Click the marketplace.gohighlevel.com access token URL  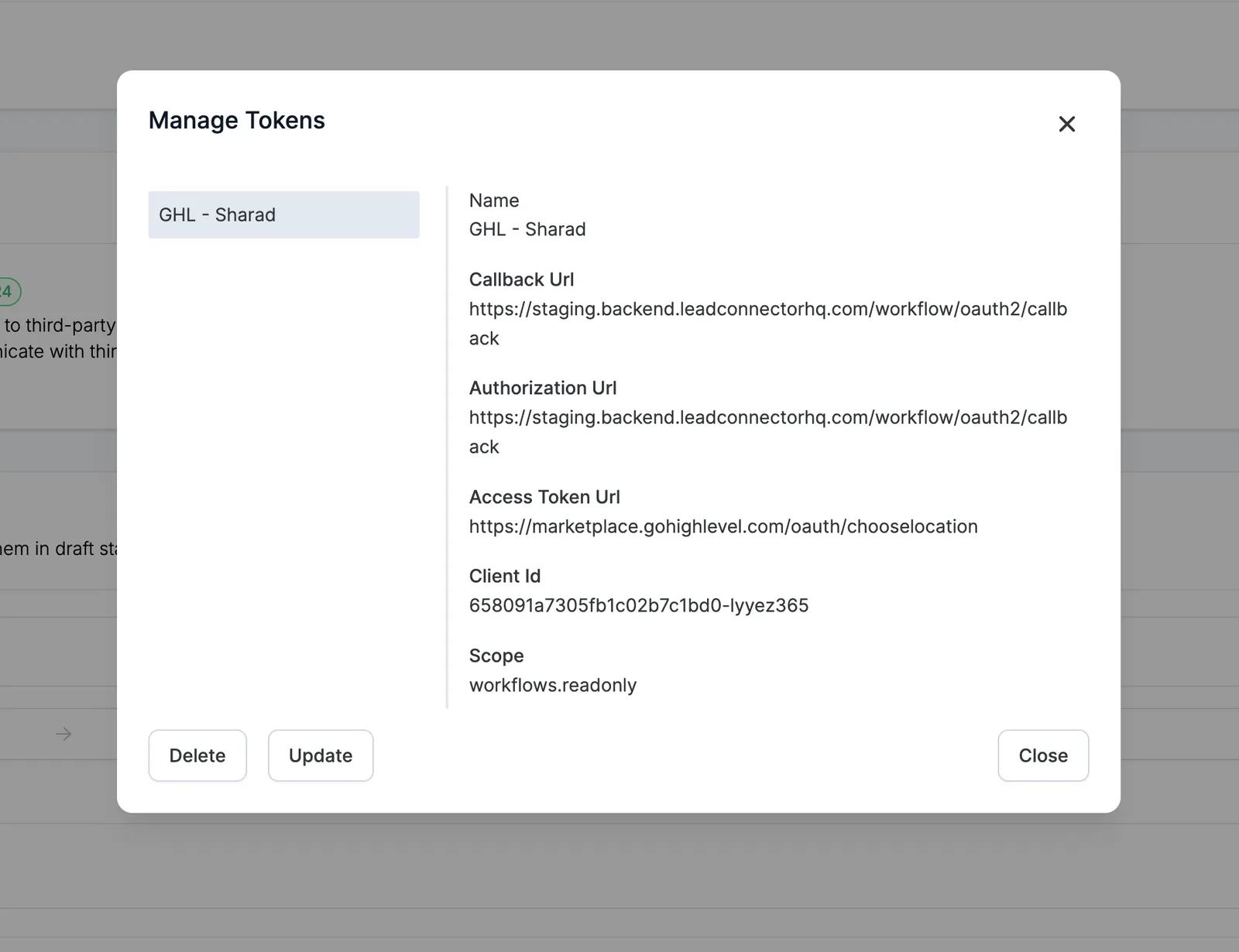tap(723, 526)
